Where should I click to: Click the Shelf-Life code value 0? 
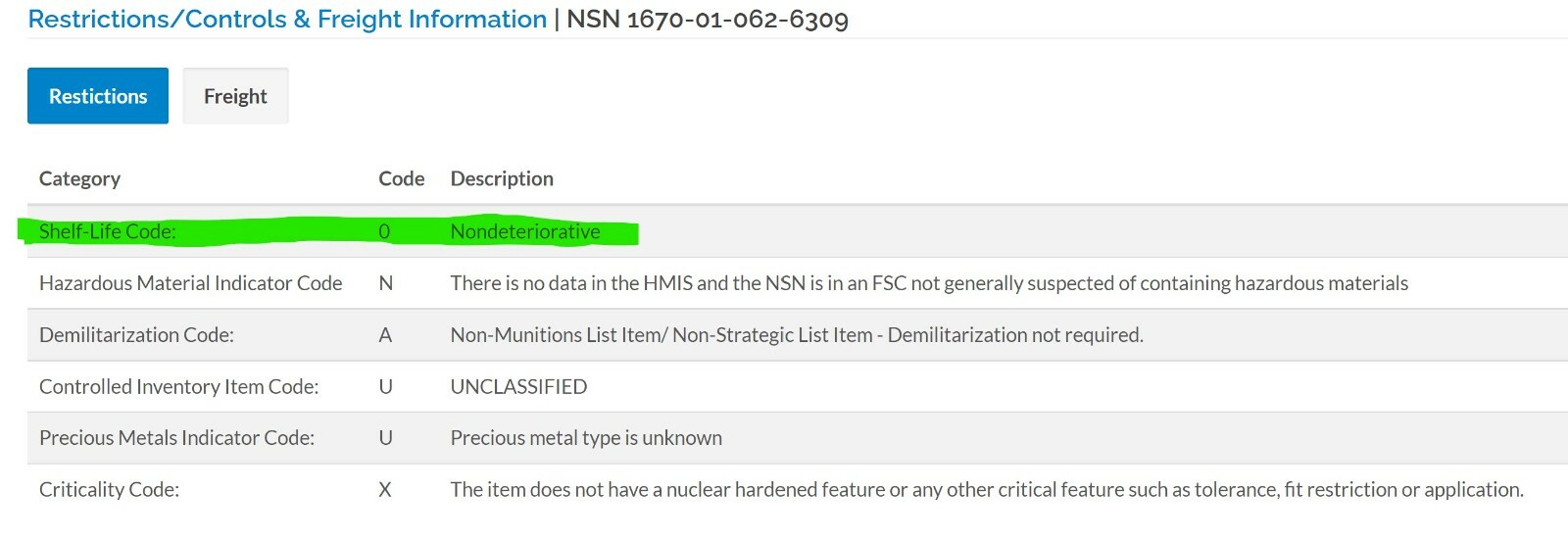[x=384, y=231]
